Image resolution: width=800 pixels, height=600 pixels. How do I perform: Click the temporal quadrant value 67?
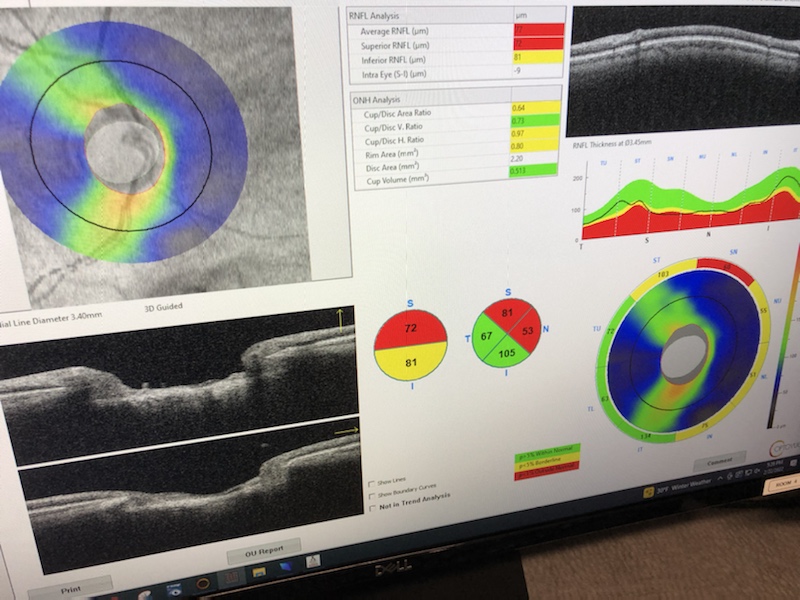click(x=486, y=336)
